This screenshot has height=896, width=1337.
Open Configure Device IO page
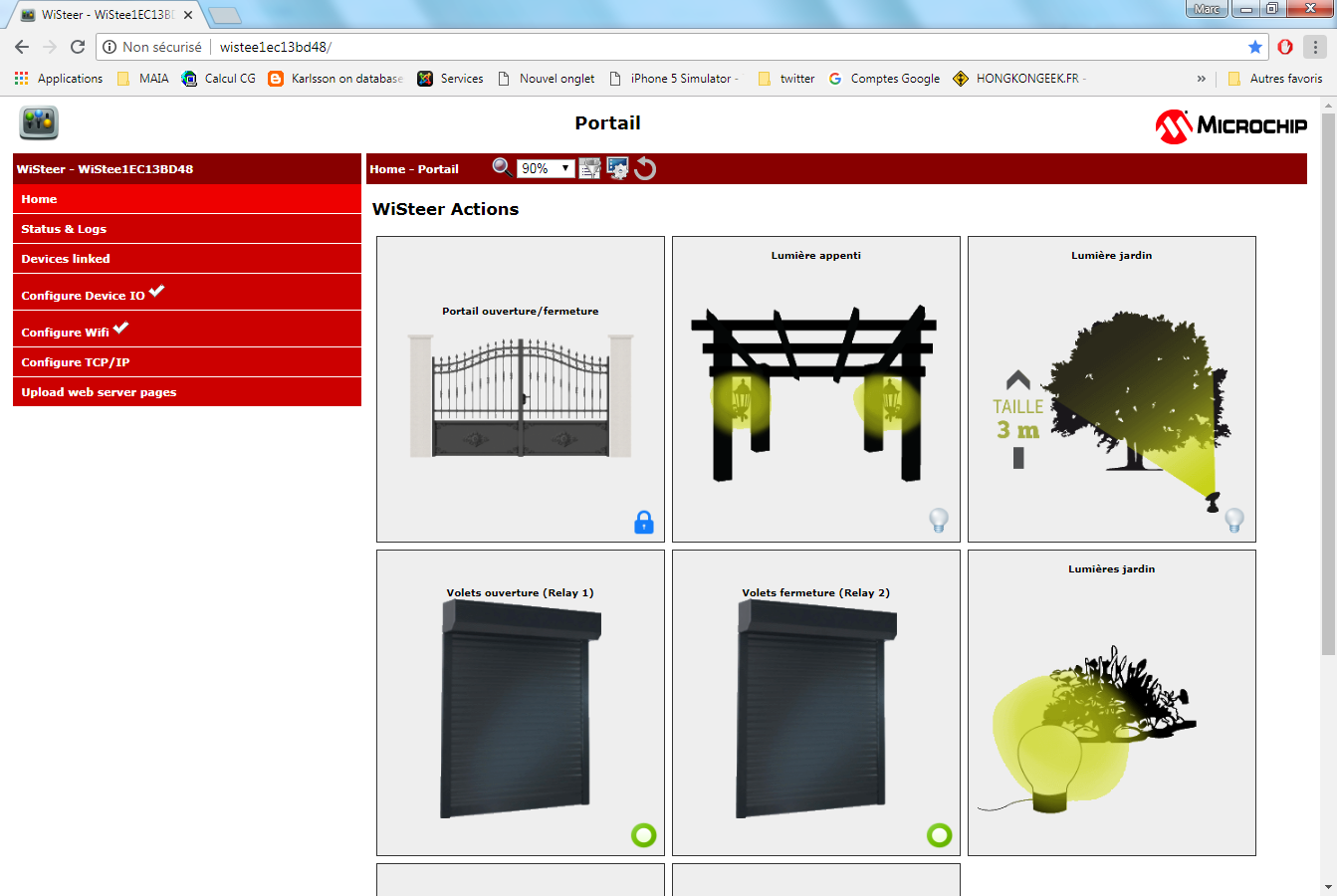[84, 295]
